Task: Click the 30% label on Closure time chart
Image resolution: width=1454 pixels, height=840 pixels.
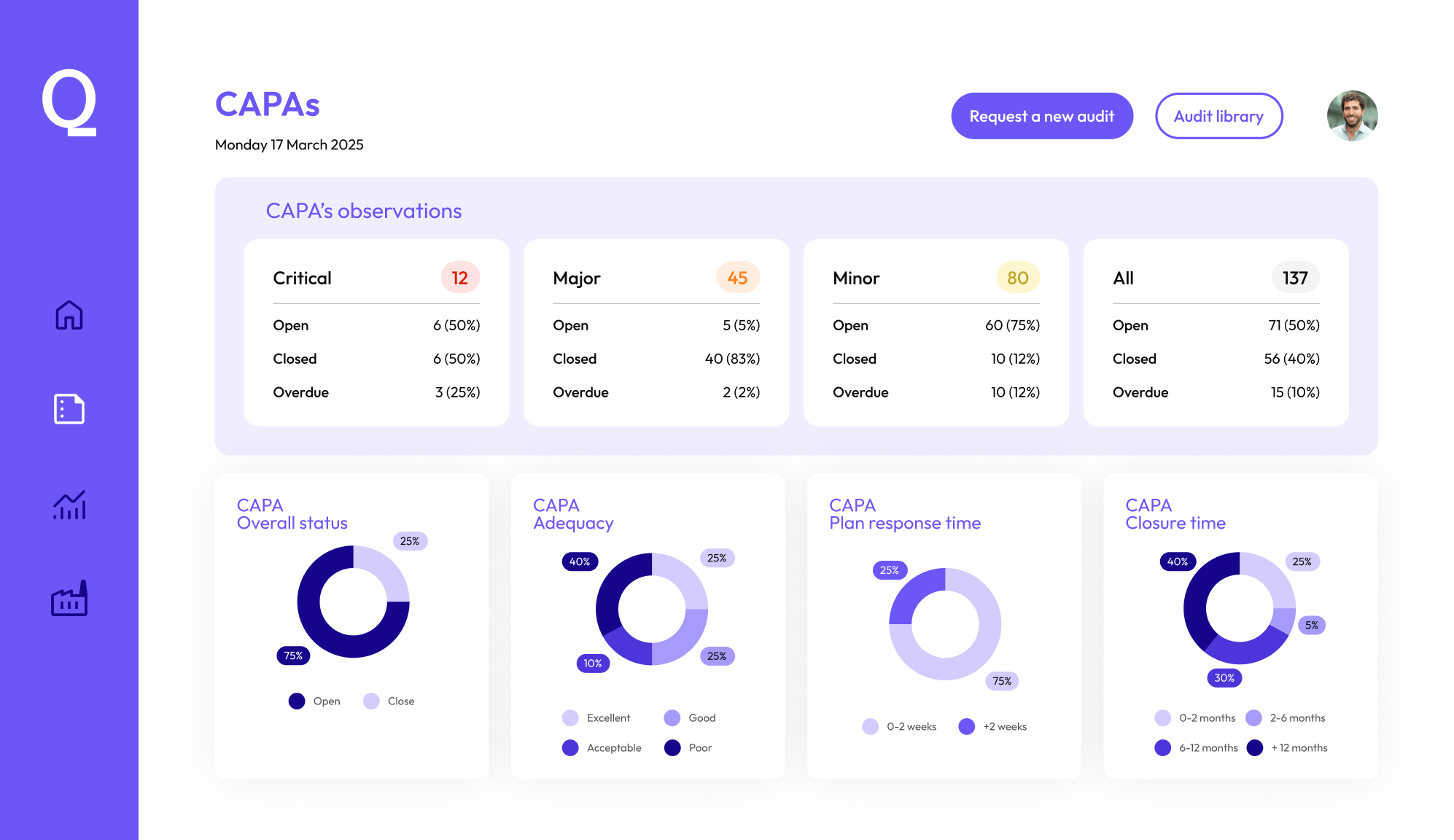Action: click(x=1224, y=678)
